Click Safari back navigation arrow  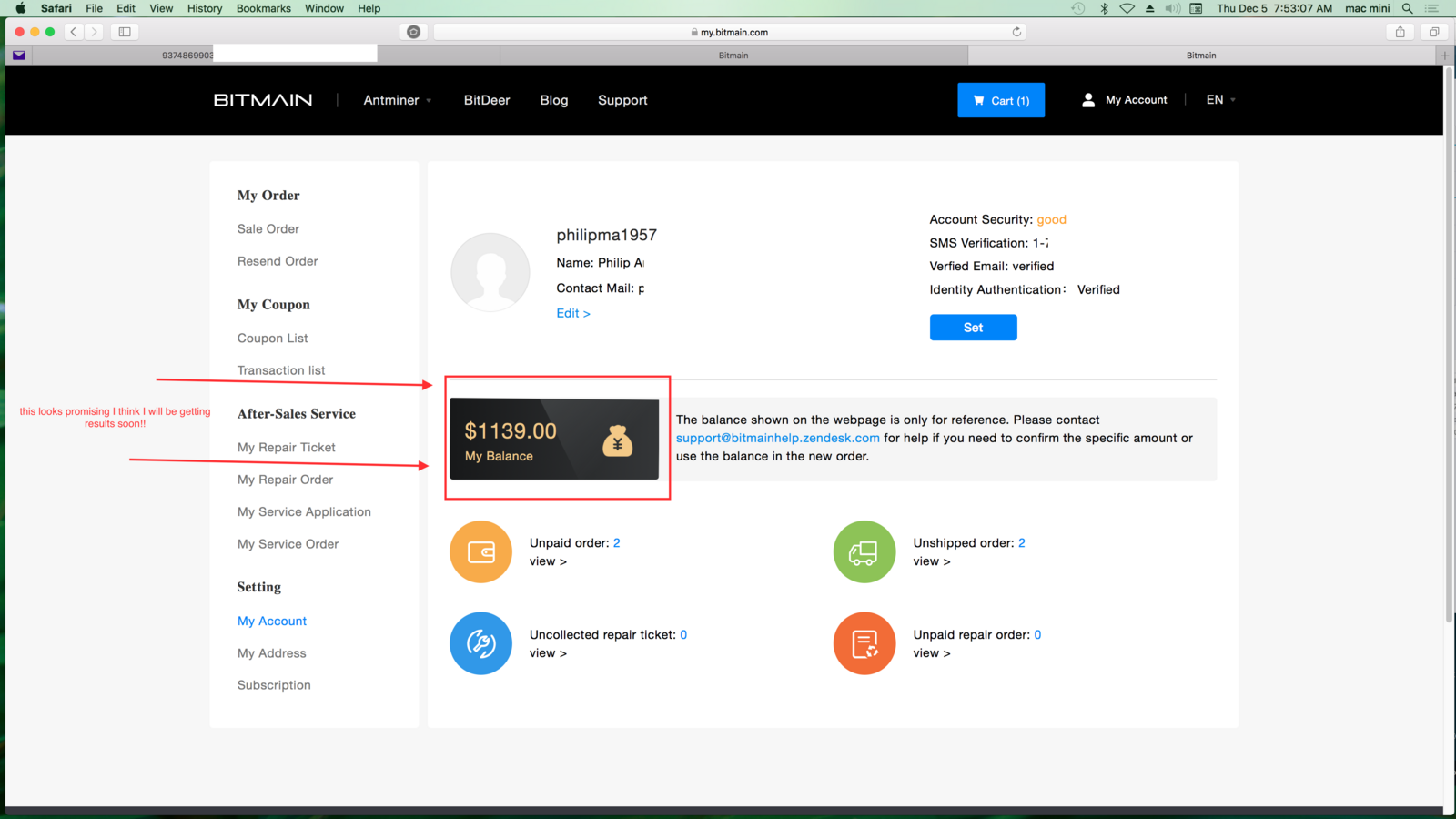pyautogui.click(x=74, y=32)
